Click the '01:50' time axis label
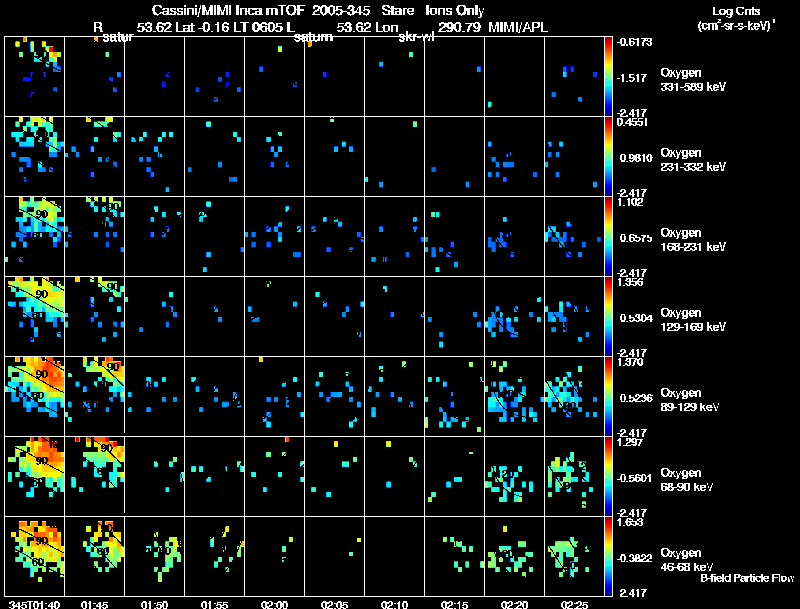The image size is (800, 609). coord(155,604)
